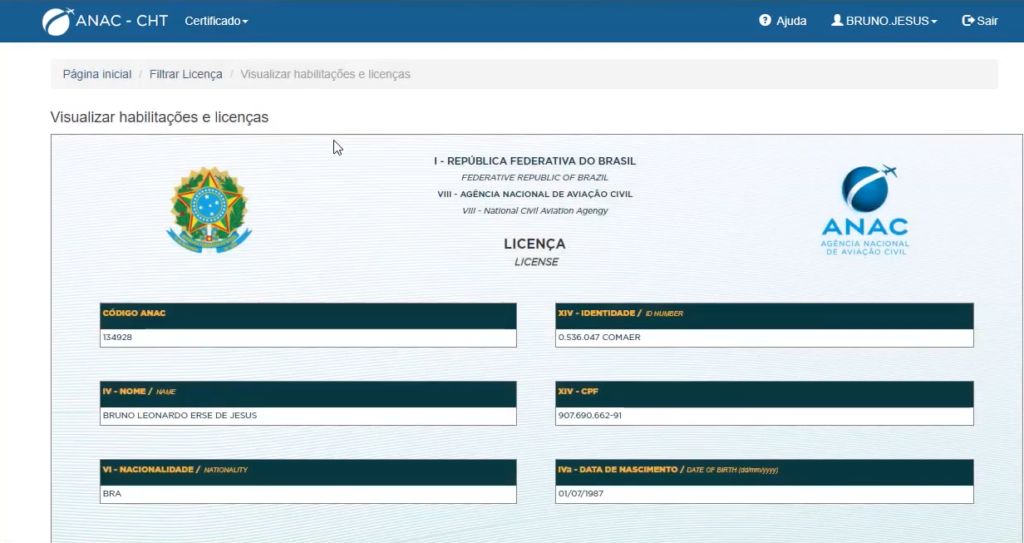Click the user profile silhouette icon

coord(837,21)
